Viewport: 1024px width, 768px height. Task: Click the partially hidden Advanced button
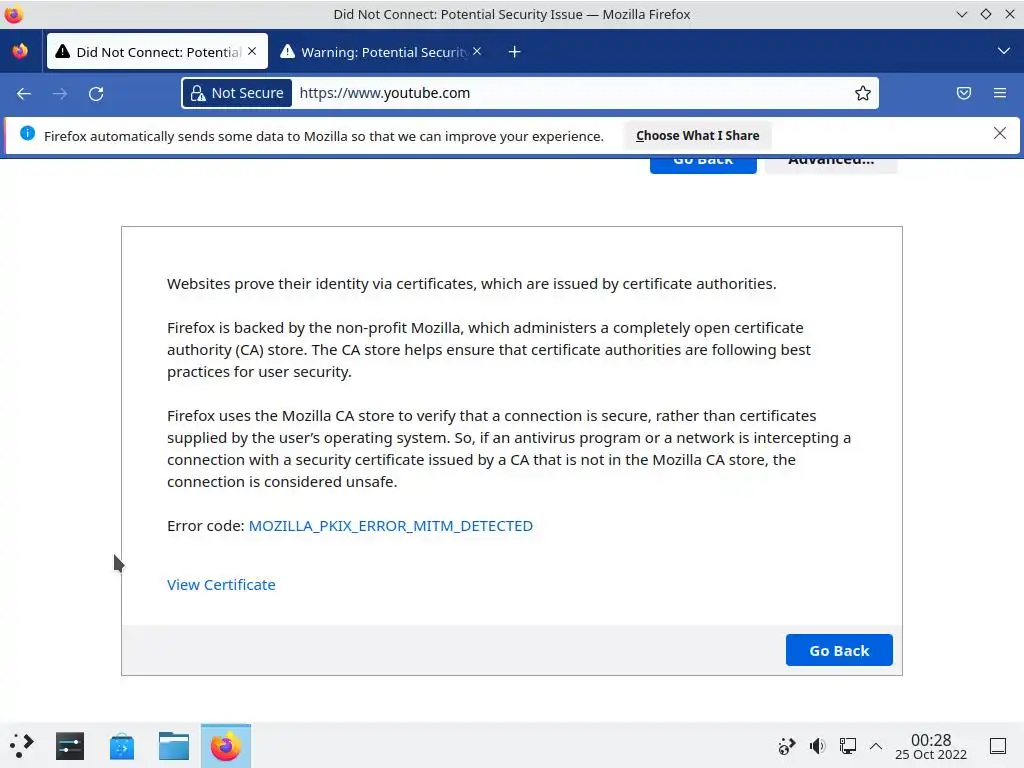tap(831, 165)
